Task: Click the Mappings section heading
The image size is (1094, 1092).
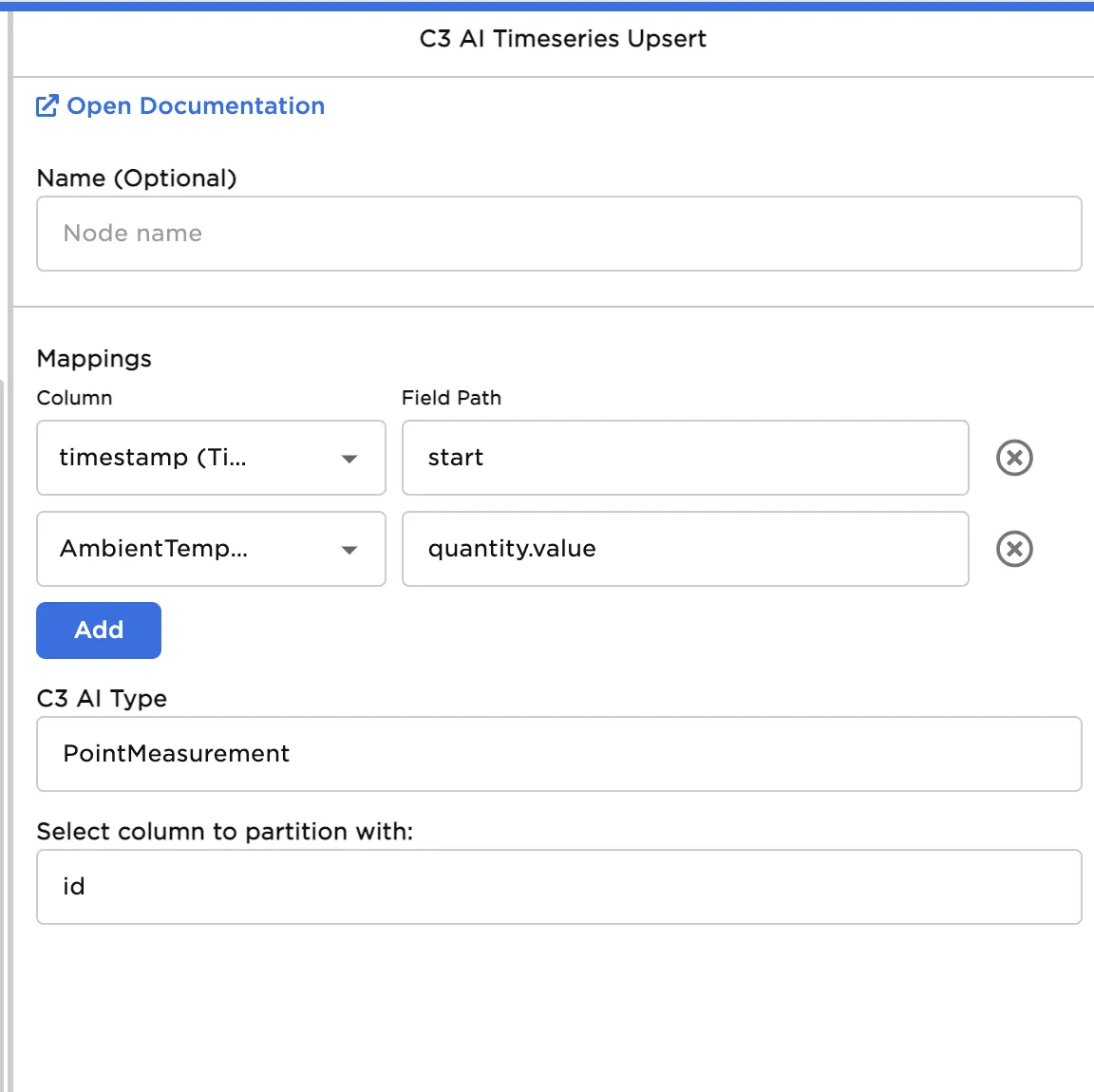Action: pyautogui.click(x=94, y=358)
